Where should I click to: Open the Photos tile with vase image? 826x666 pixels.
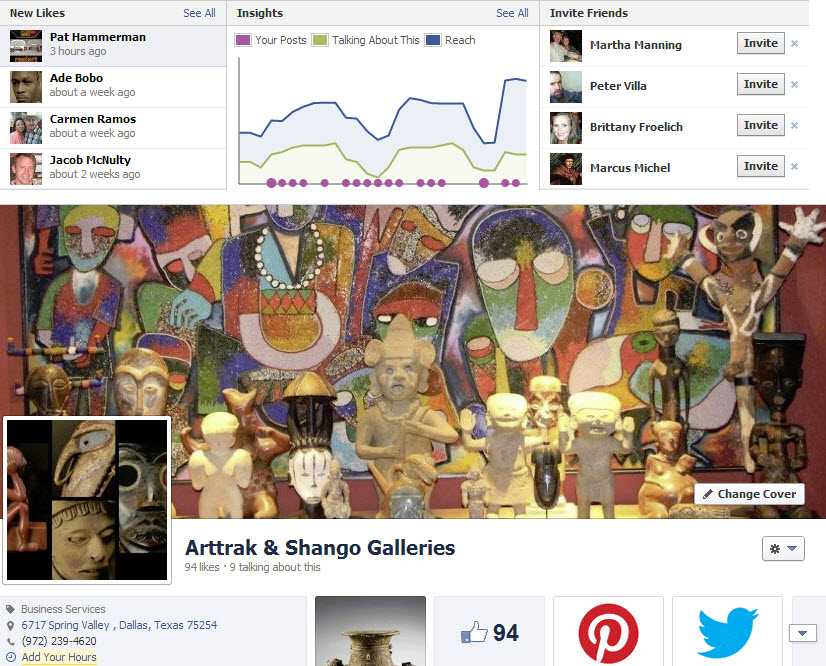pyautogui.click(x=370, y=631)
